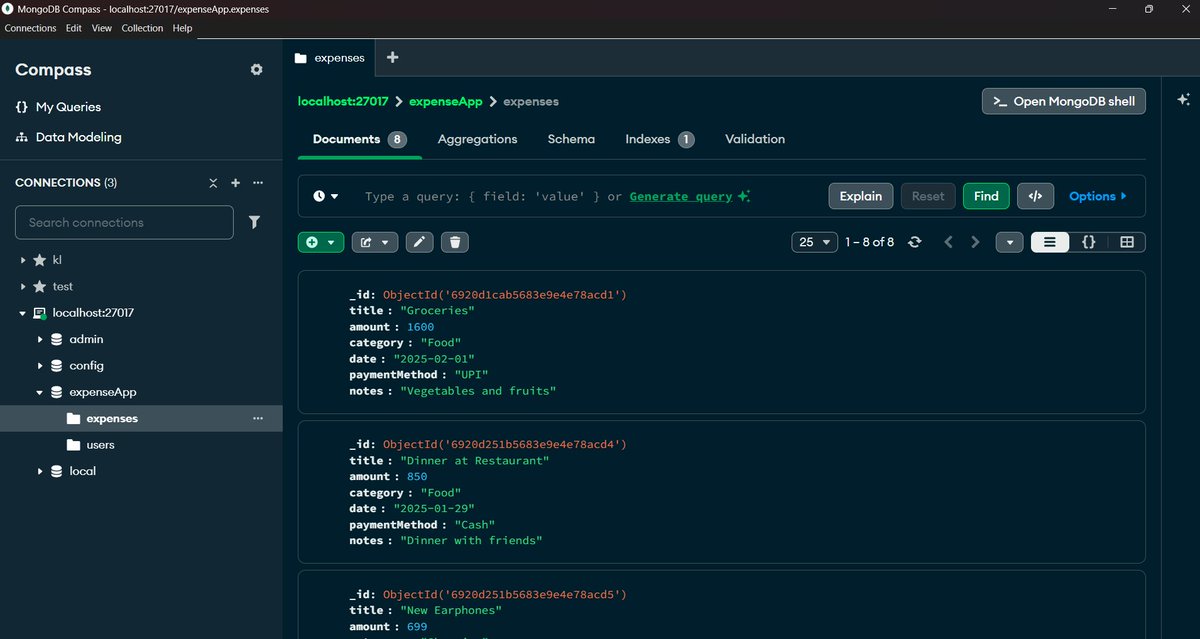Open AI assistant sparkle icon
1200x639 pixels.
tap(1183, 100)
